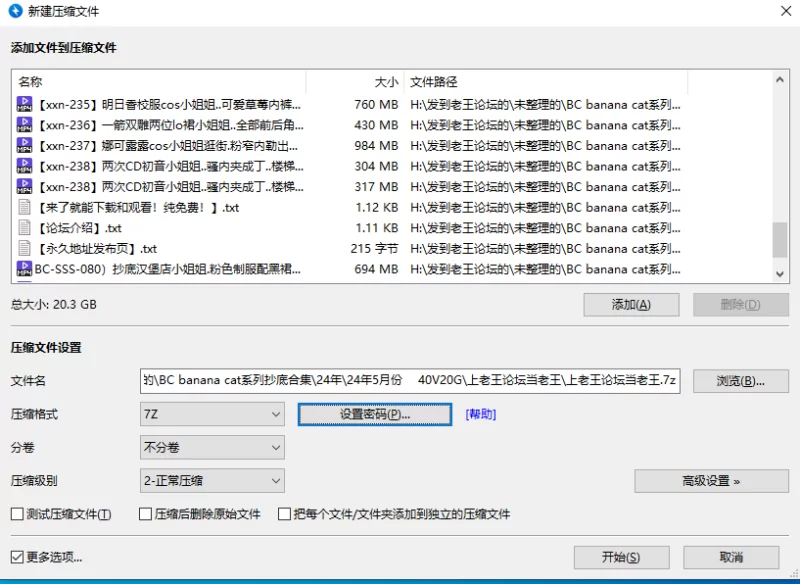The image size is (800, 584).
Task: Select the 【永久地址发布页】.txt file name
Action: [96, 248]
